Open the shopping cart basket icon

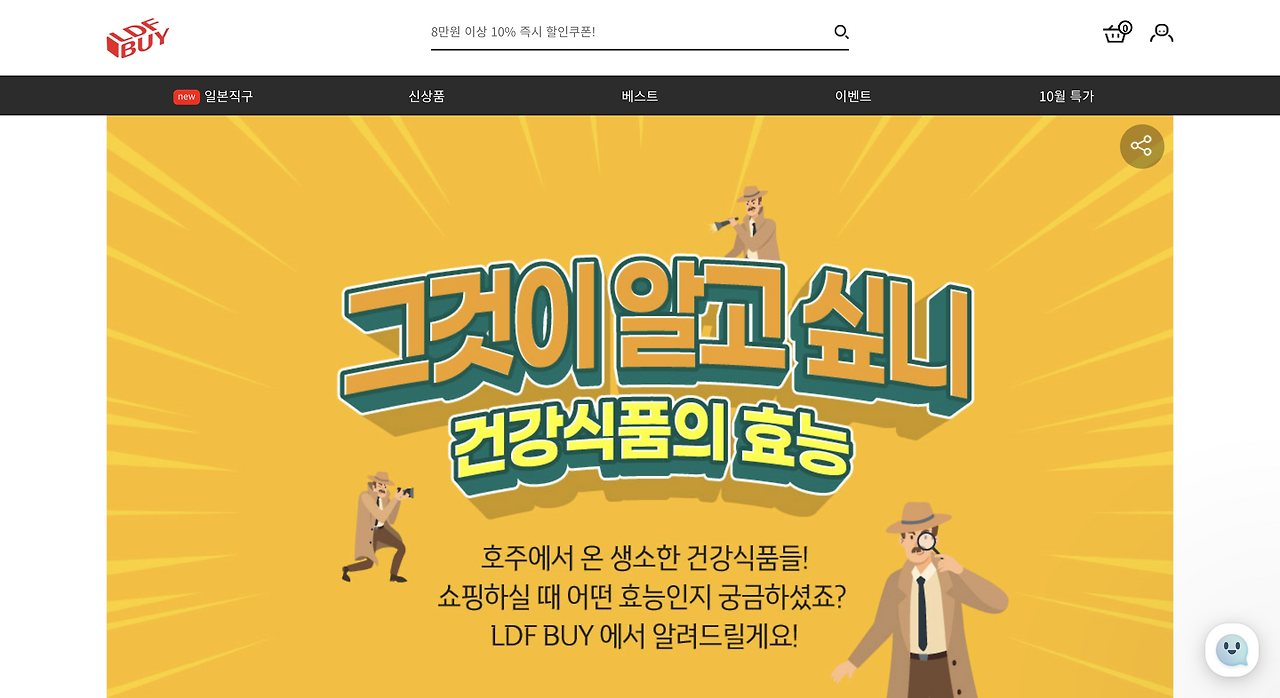1115,34
